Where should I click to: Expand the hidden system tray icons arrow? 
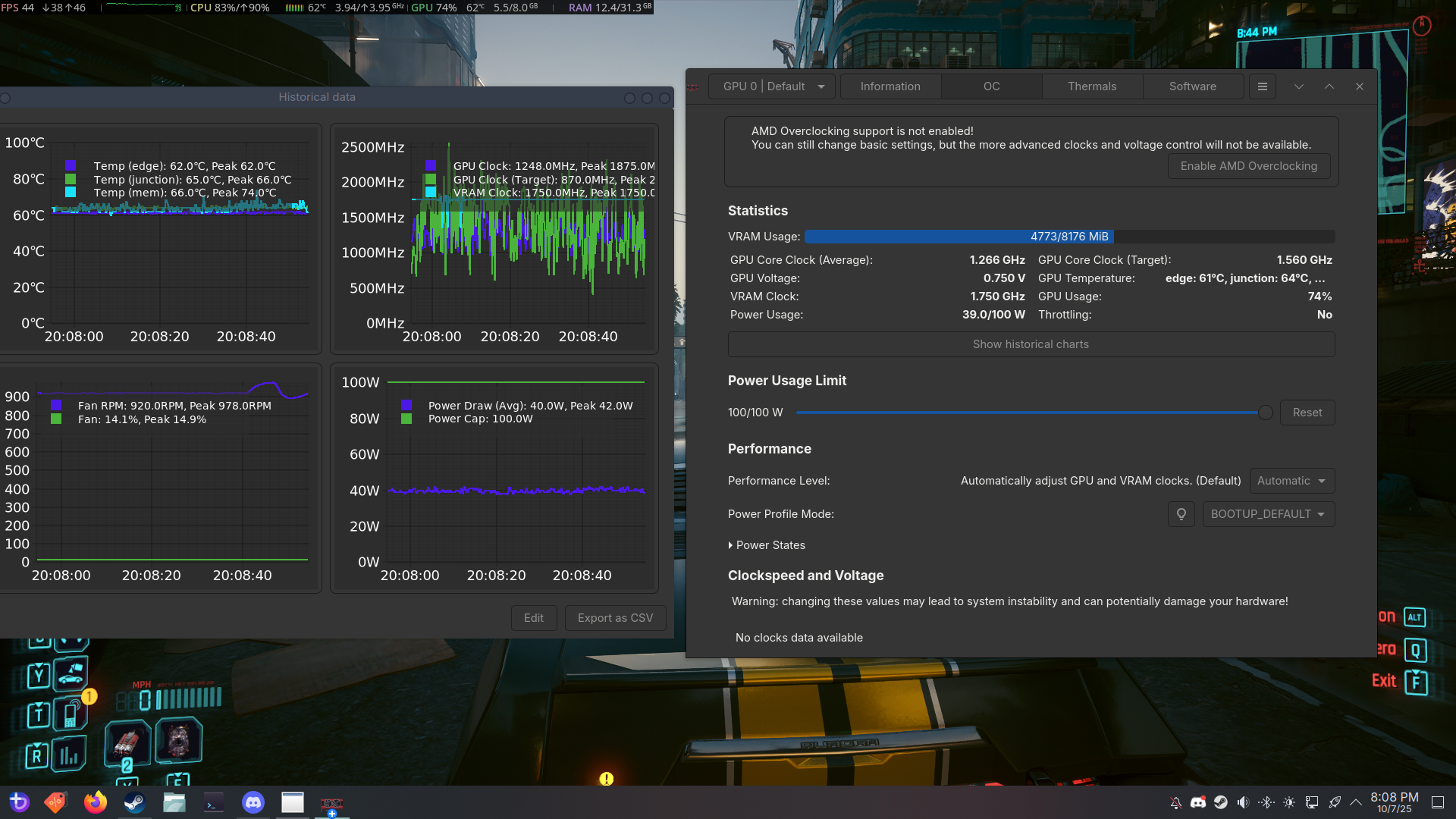1356,802
